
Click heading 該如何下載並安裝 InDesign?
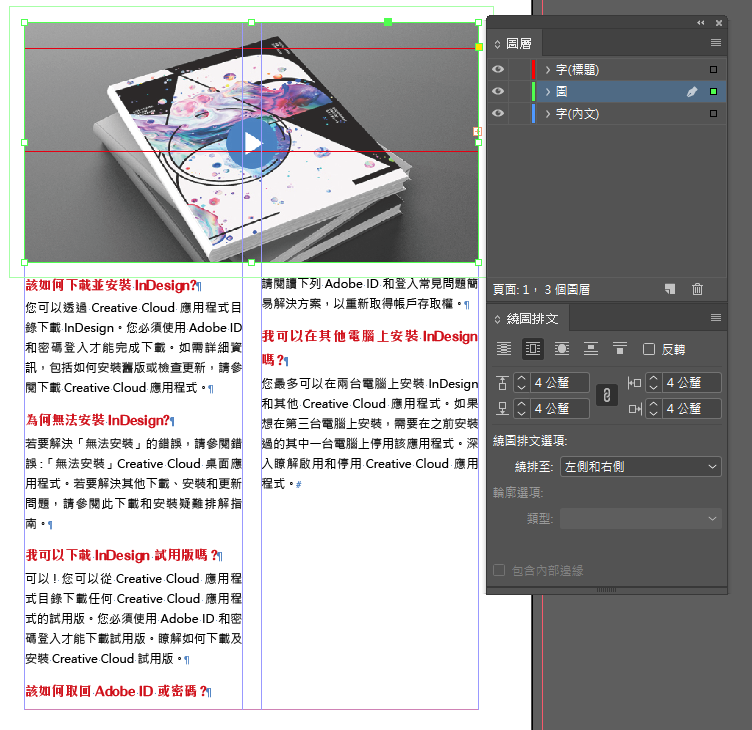111,286
